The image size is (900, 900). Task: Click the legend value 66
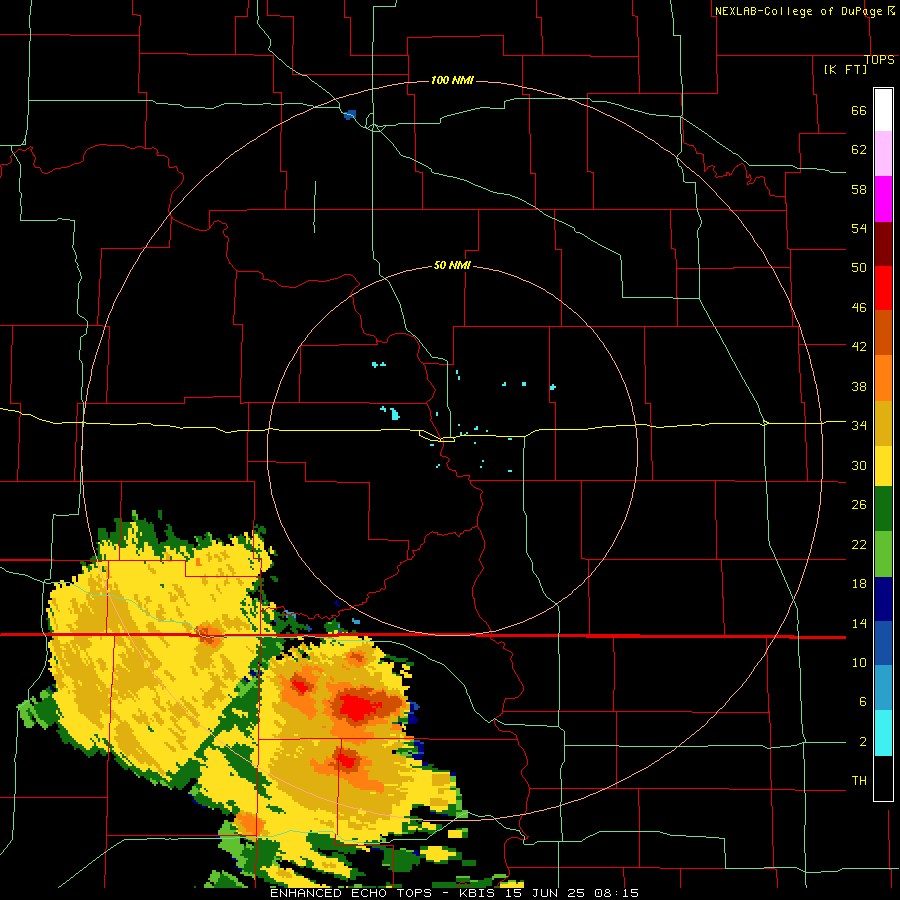859,111
